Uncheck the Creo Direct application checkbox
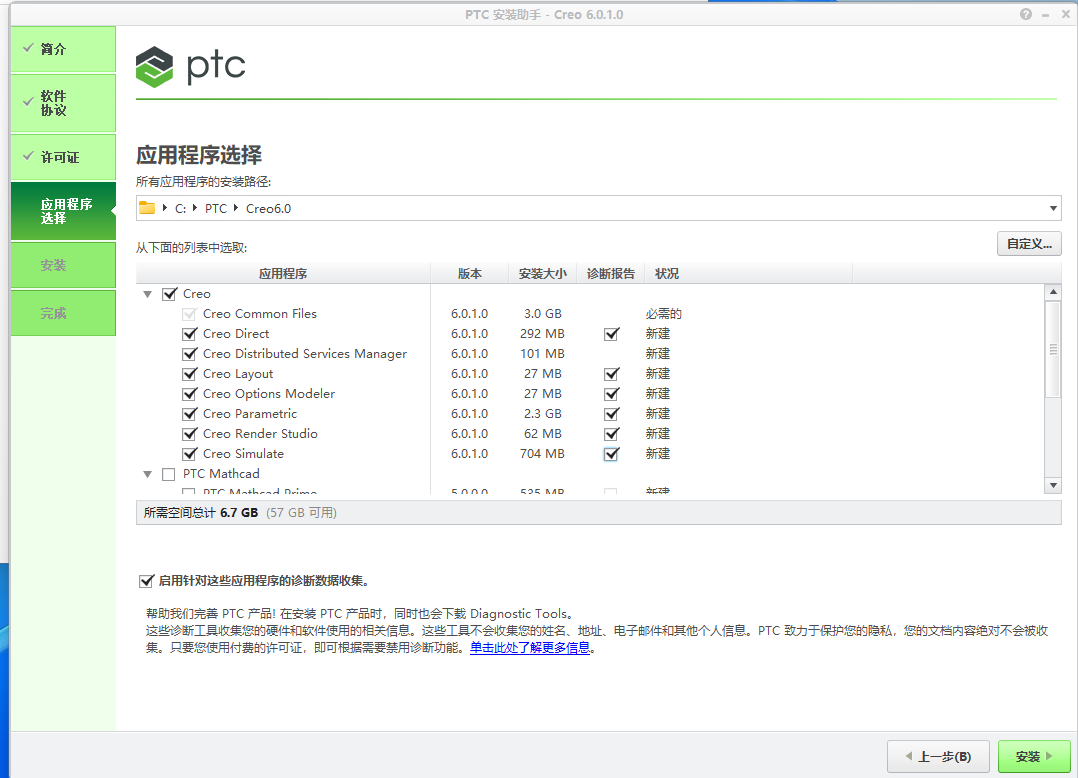The width and height of the screenshot is (1078, 778). point(190,334)
